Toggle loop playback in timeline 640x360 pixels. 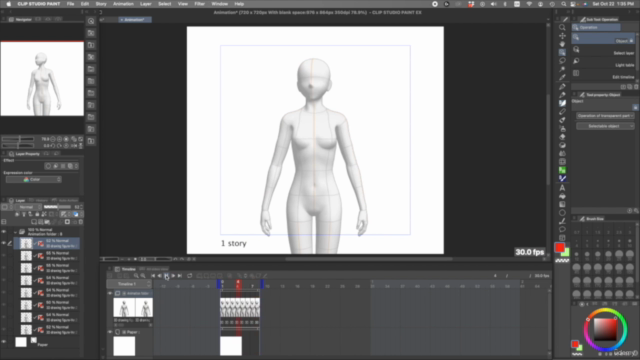[x=189, y=276]
